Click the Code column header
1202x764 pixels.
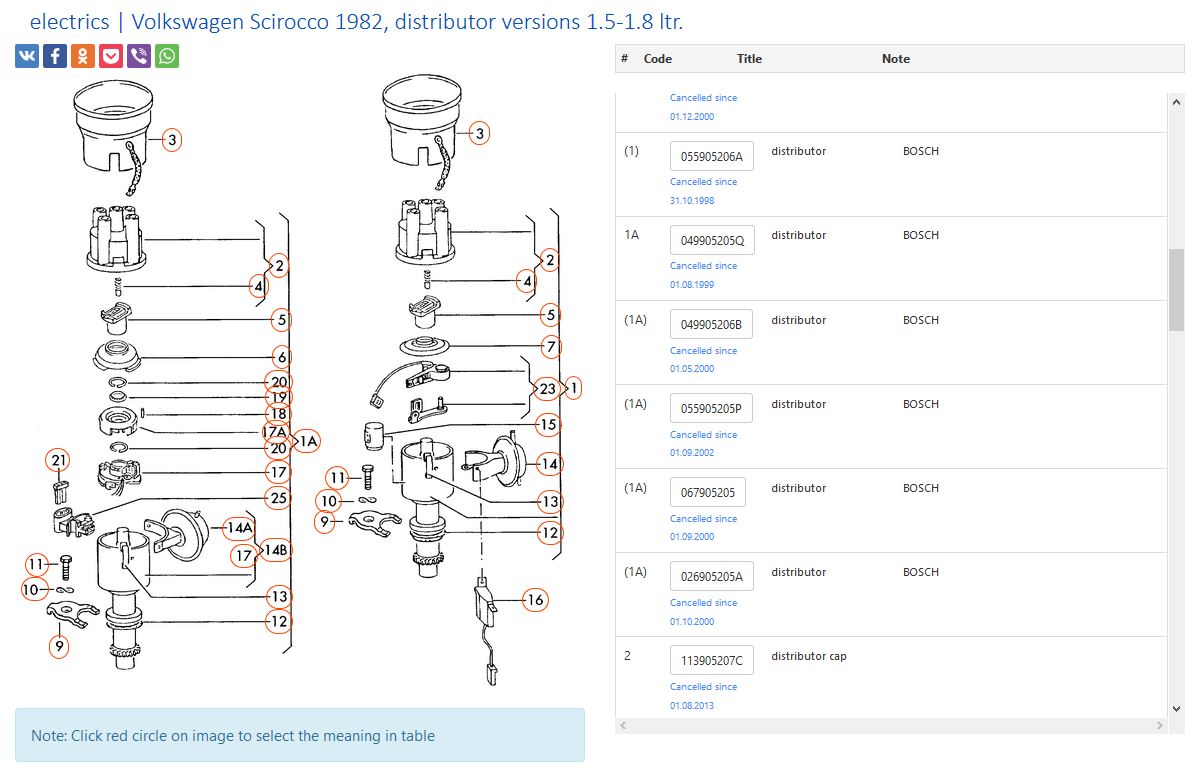(x=657, y=59)
